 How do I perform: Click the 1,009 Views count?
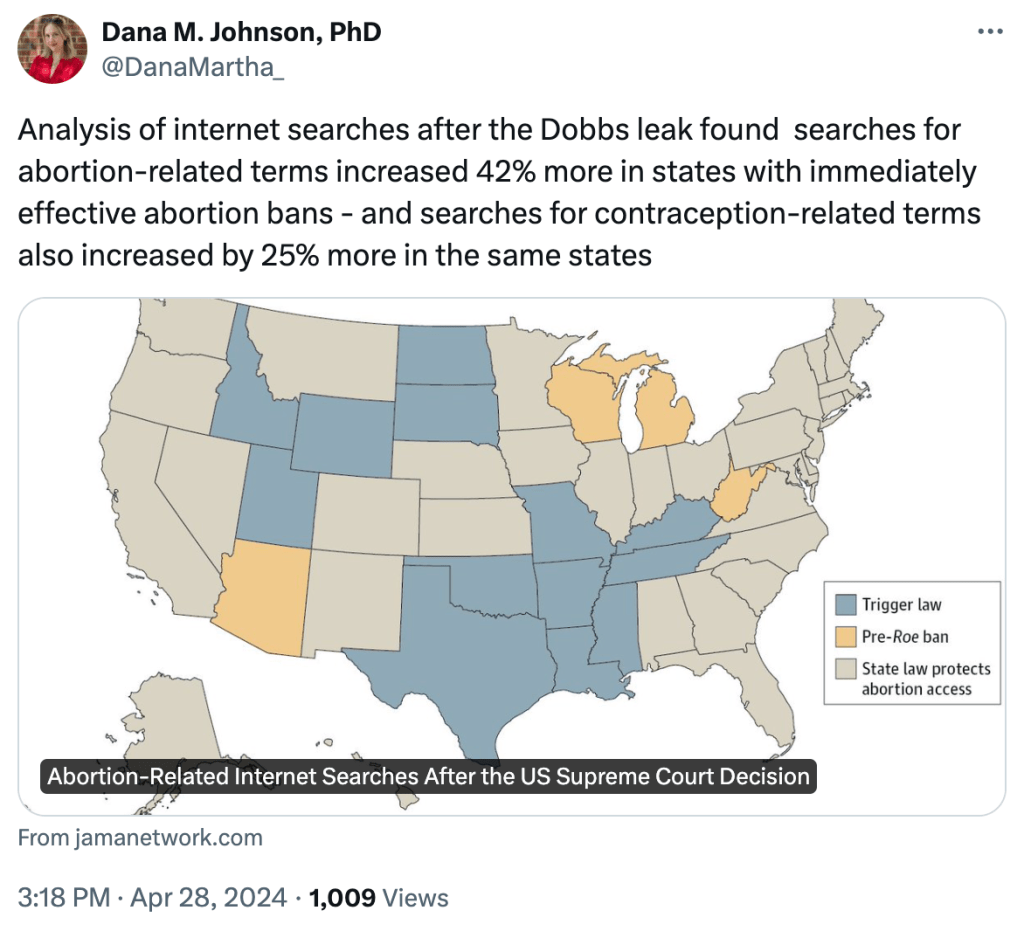(x=379, y=898)
